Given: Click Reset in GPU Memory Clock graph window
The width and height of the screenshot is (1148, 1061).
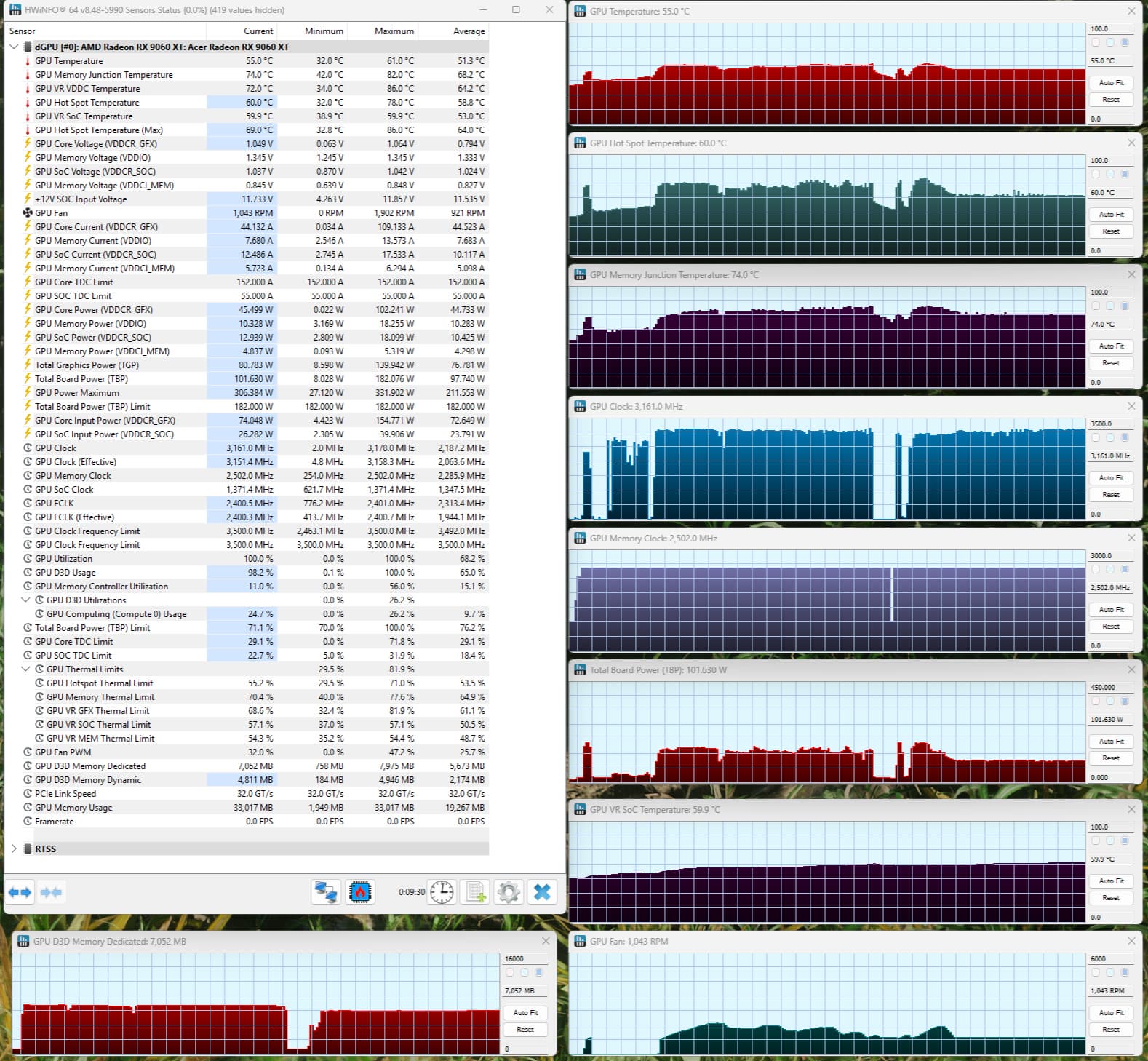Looking at the screenshot, I should pos(1111,627).
